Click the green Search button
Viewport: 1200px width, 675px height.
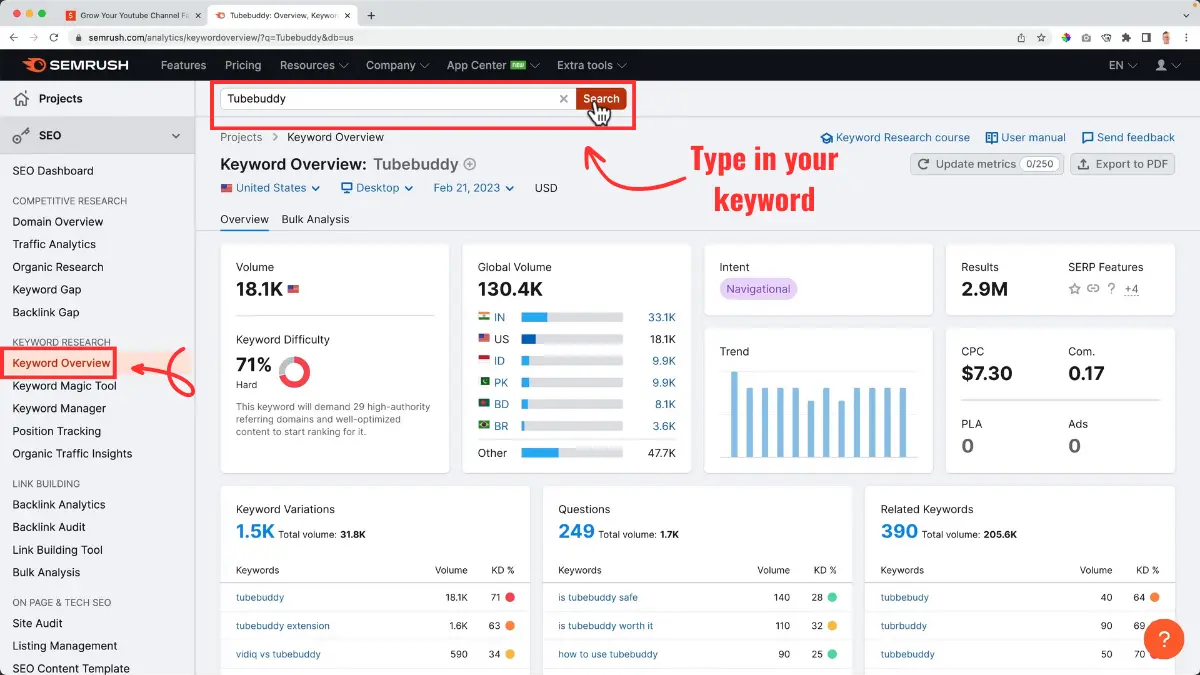tap(600, 99)
